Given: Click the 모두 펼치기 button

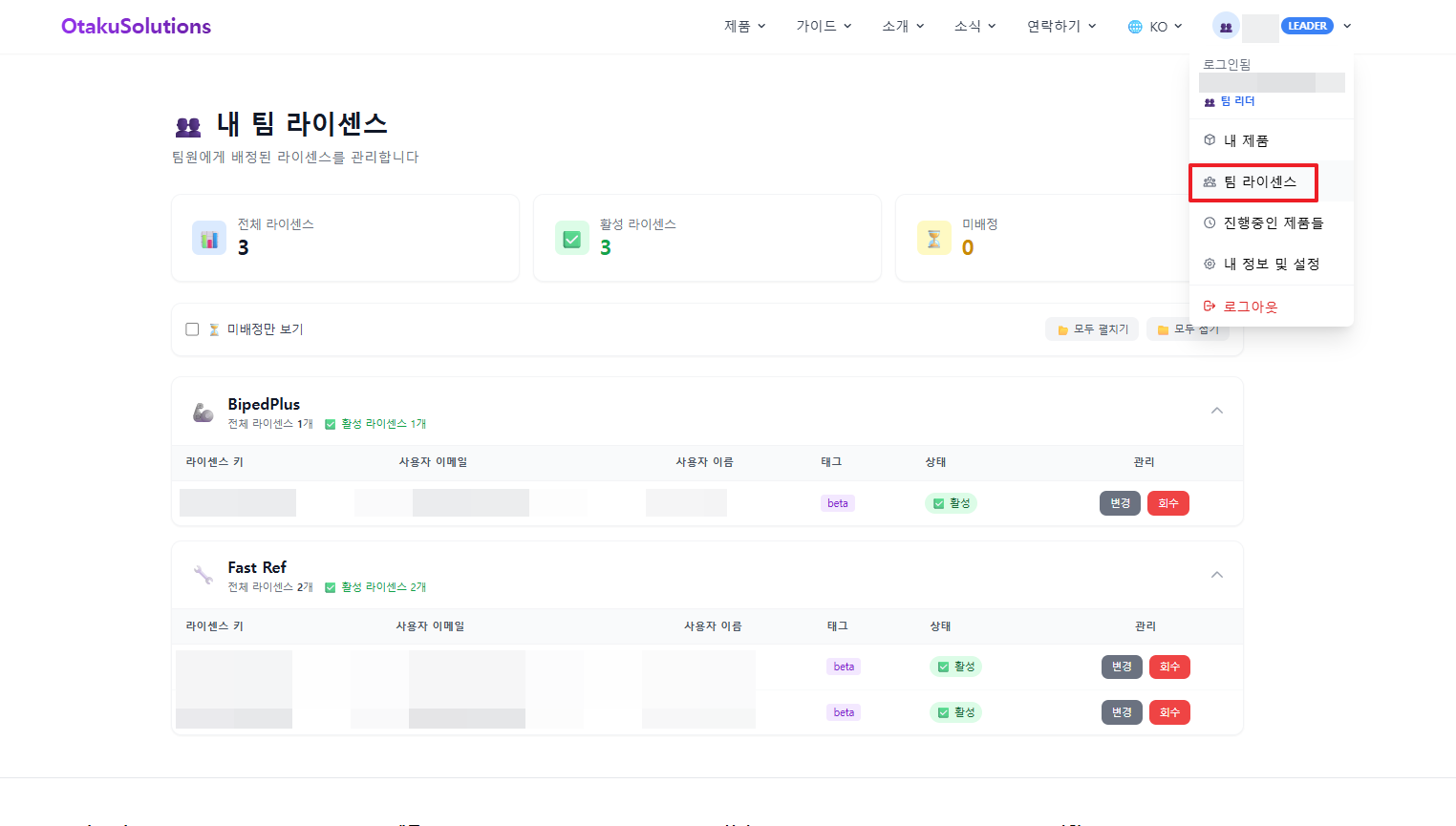Looking at the screenshot, I should click(x=1092, y=329).
